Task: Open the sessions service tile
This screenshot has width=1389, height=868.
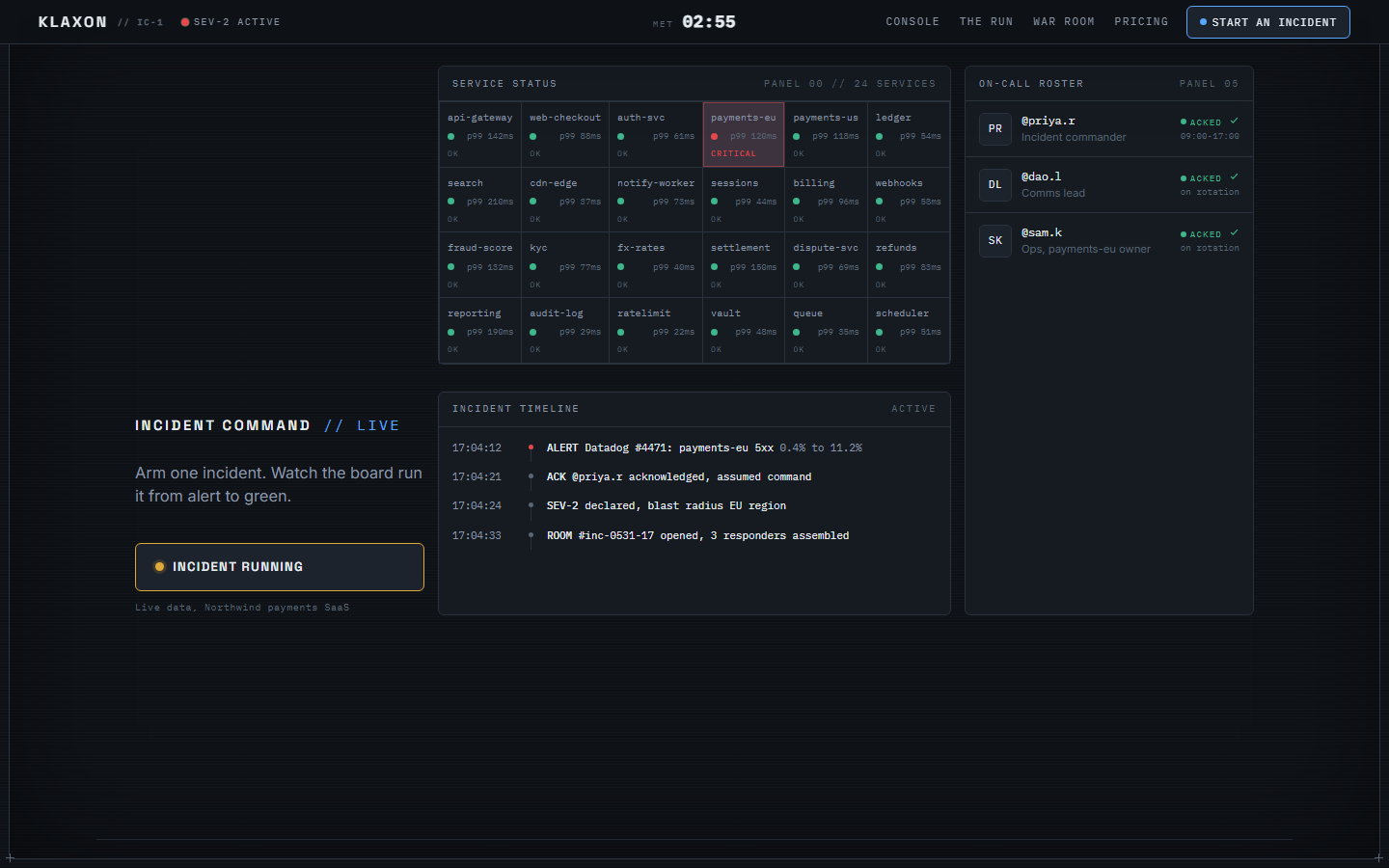Action: tap(744, 200)
